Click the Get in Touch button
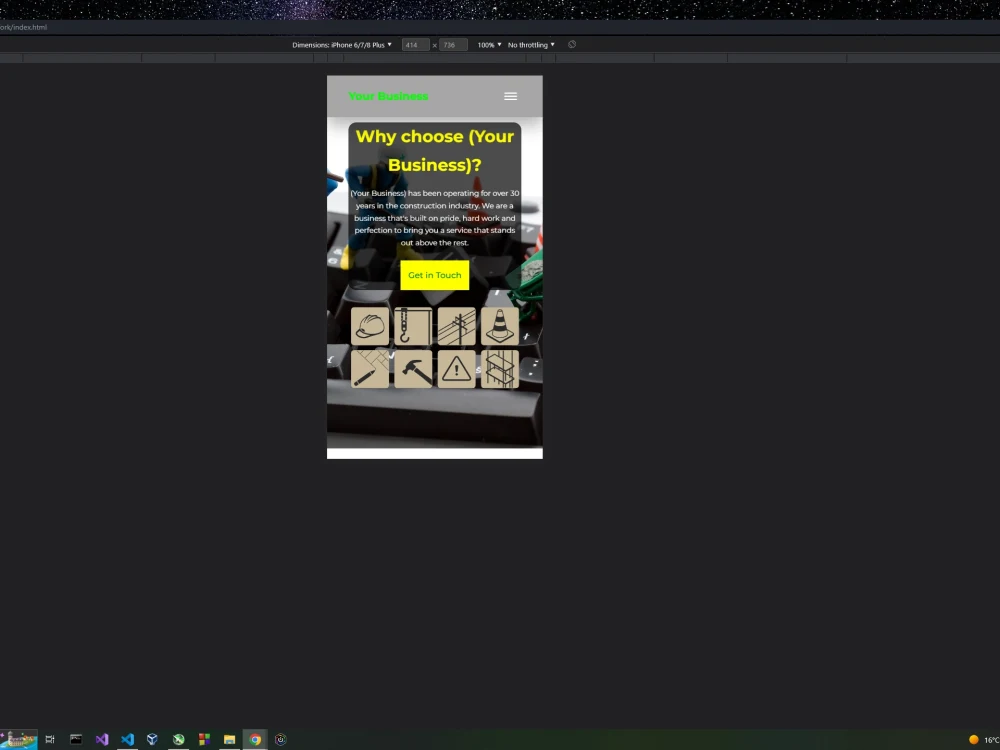The width and height of the screenshot is (1000, 750). pos(434,275)
